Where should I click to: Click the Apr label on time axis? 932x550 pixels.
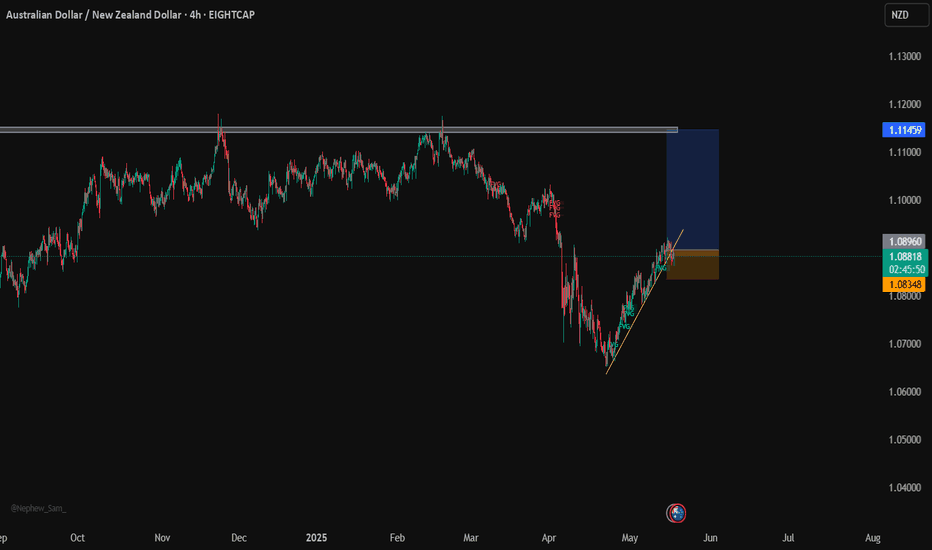(x=549, y=538)
